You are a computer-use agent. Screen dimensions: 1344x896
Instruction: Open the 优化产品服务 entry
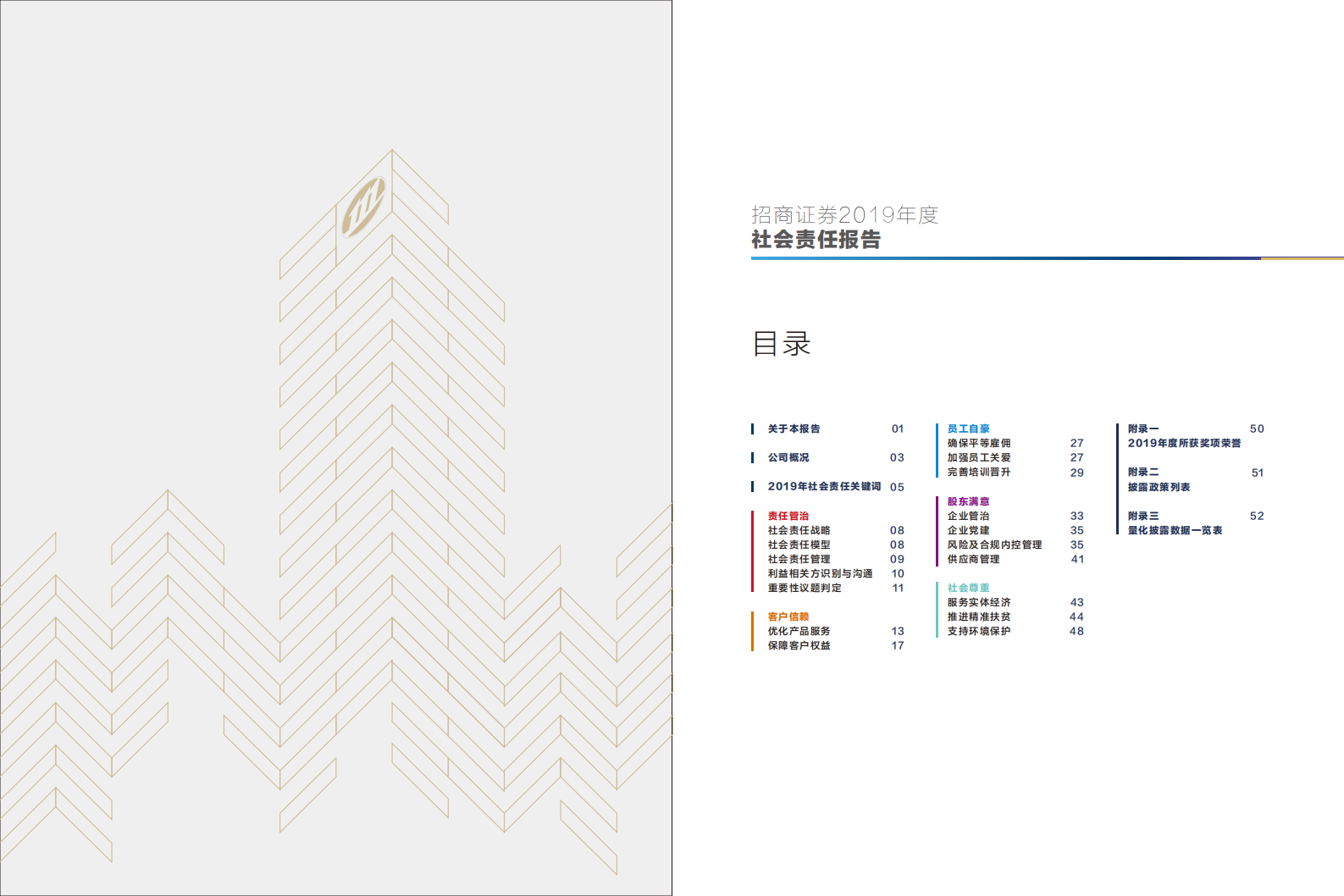point(799,631)
